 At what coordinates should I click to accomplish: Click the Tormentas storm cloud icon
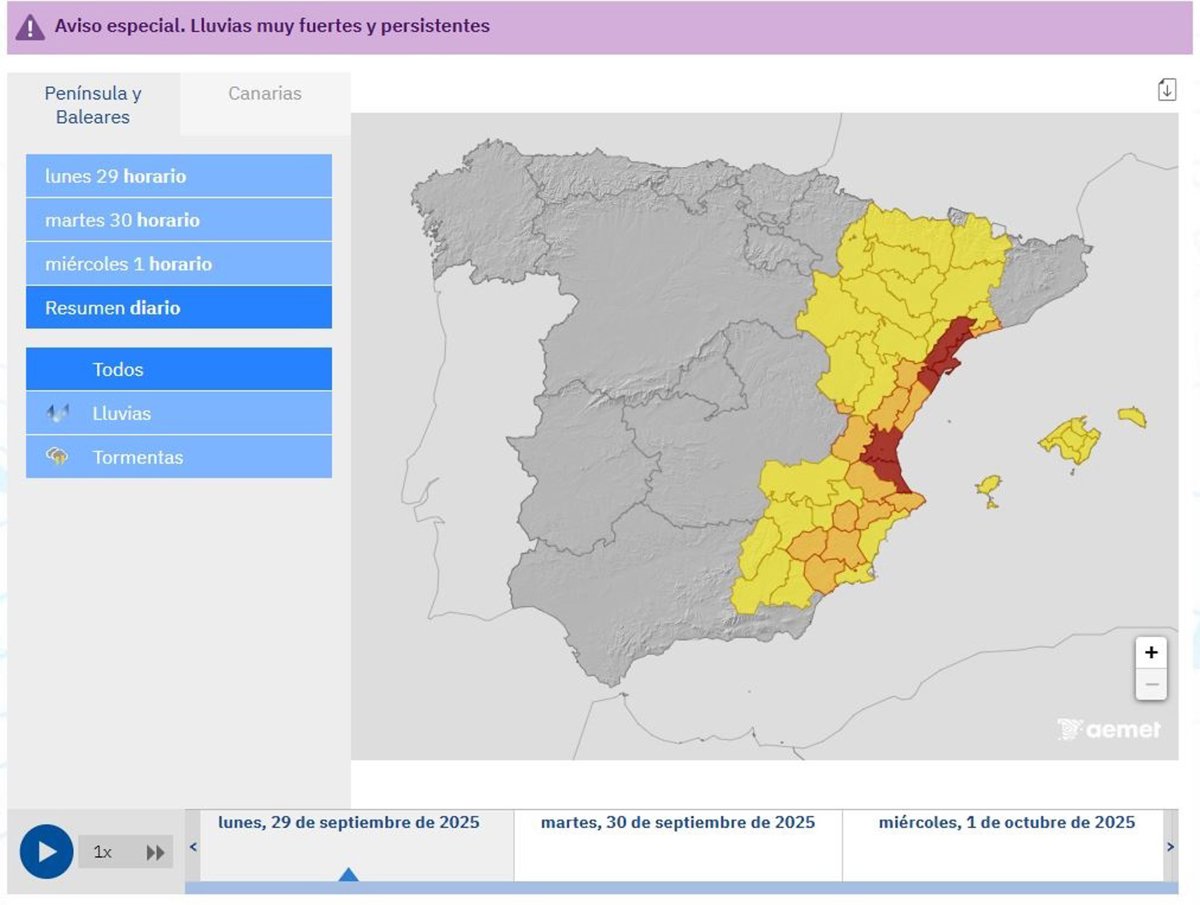[x=57, y=457]
